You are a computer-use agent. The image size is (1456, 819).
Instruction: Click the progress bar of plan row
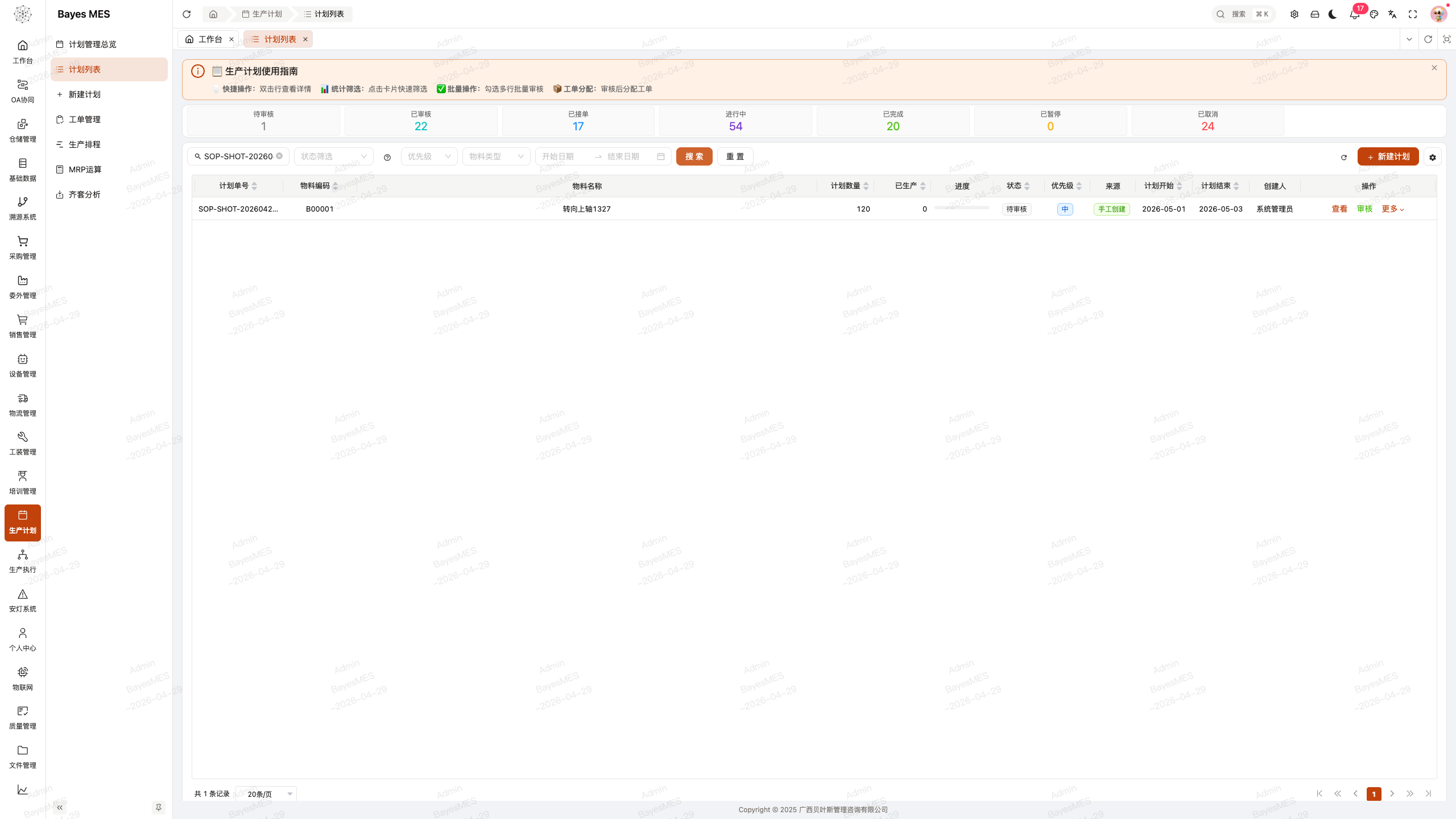(962, 208)
